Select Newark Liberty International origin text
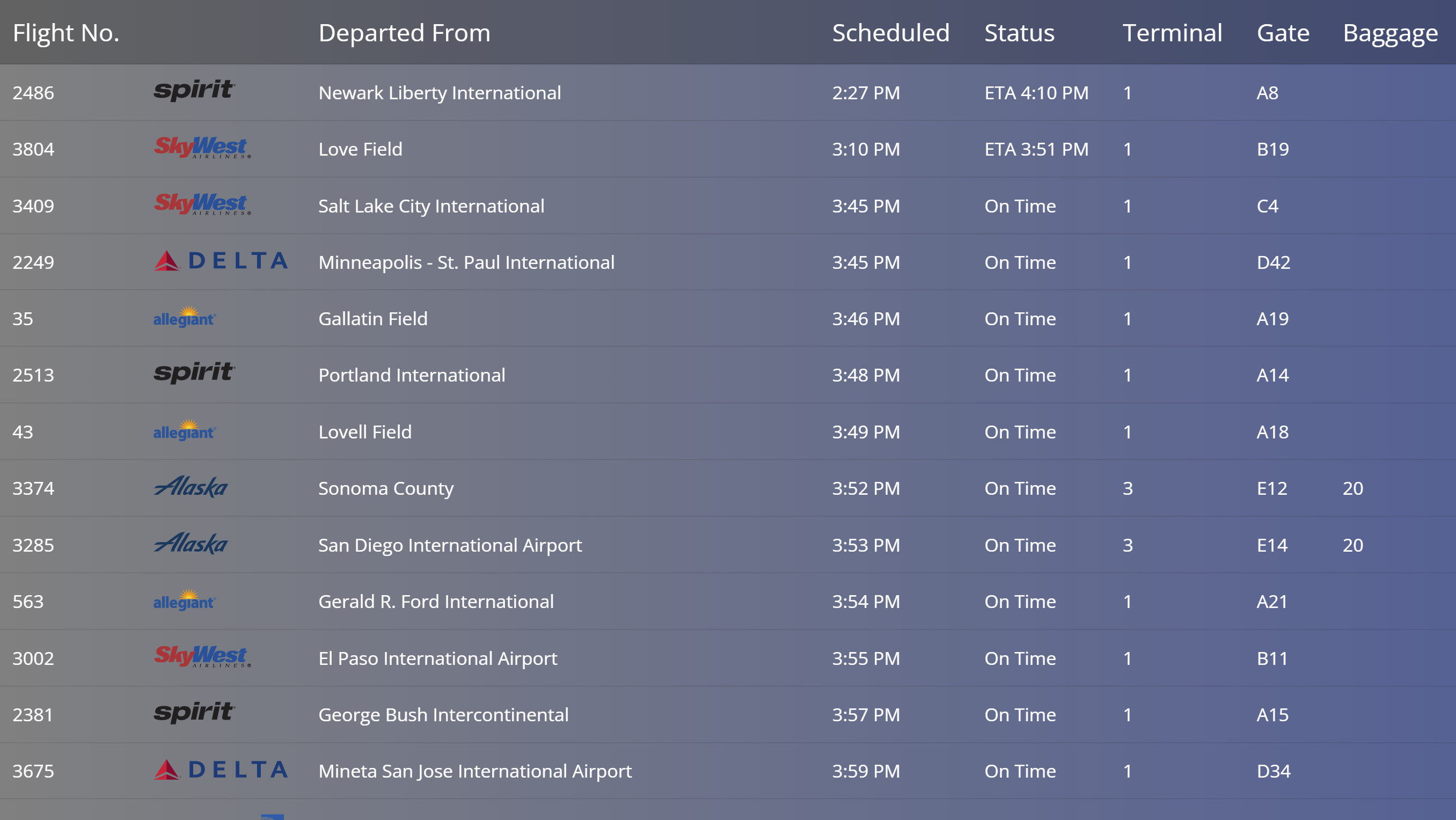1456x820 pixels. click(x=440, y=93)
